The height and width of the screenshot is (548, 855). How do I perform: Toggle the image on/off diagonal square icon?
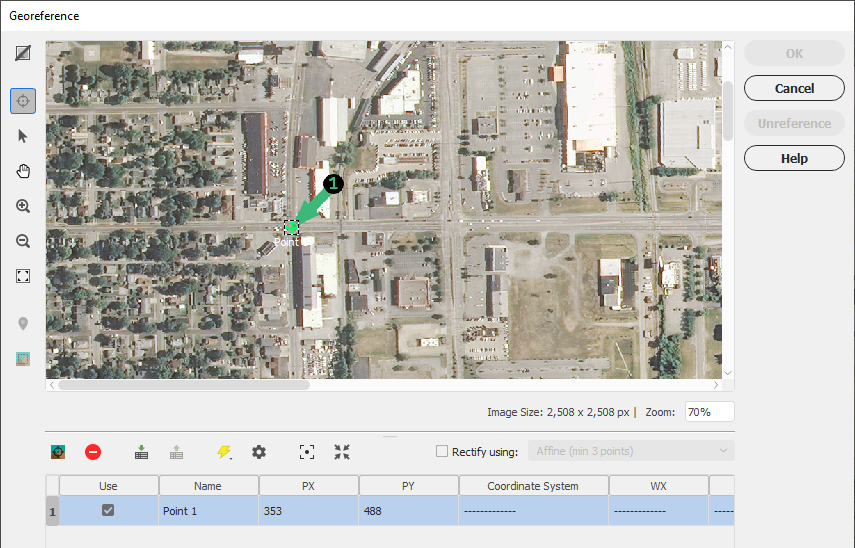23,53
